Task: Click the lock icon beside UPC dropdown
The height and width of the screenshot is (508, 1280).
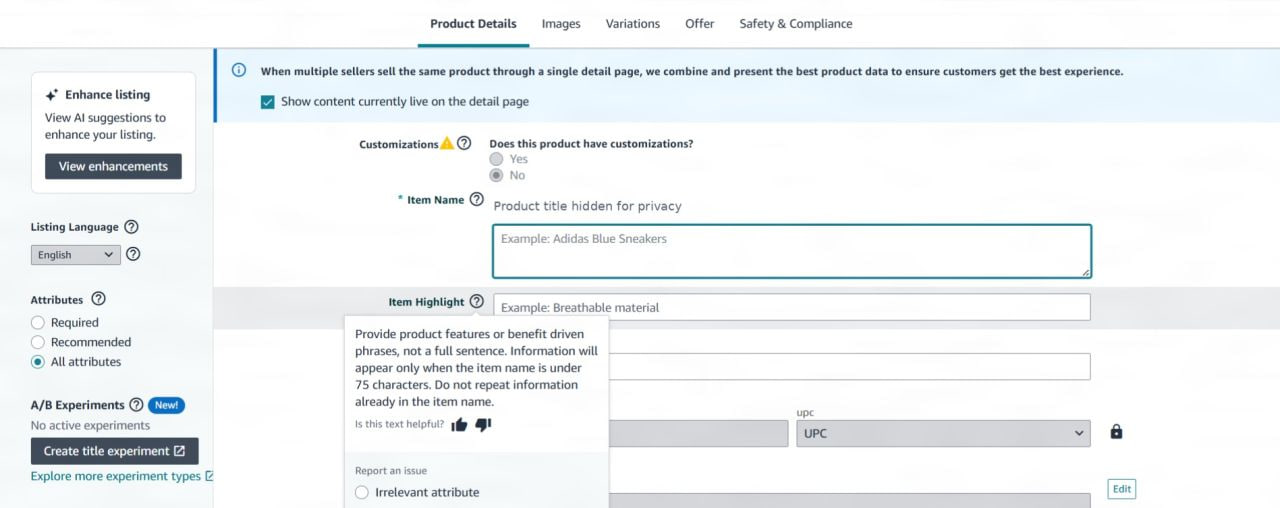Action: tap(1117, 432)
